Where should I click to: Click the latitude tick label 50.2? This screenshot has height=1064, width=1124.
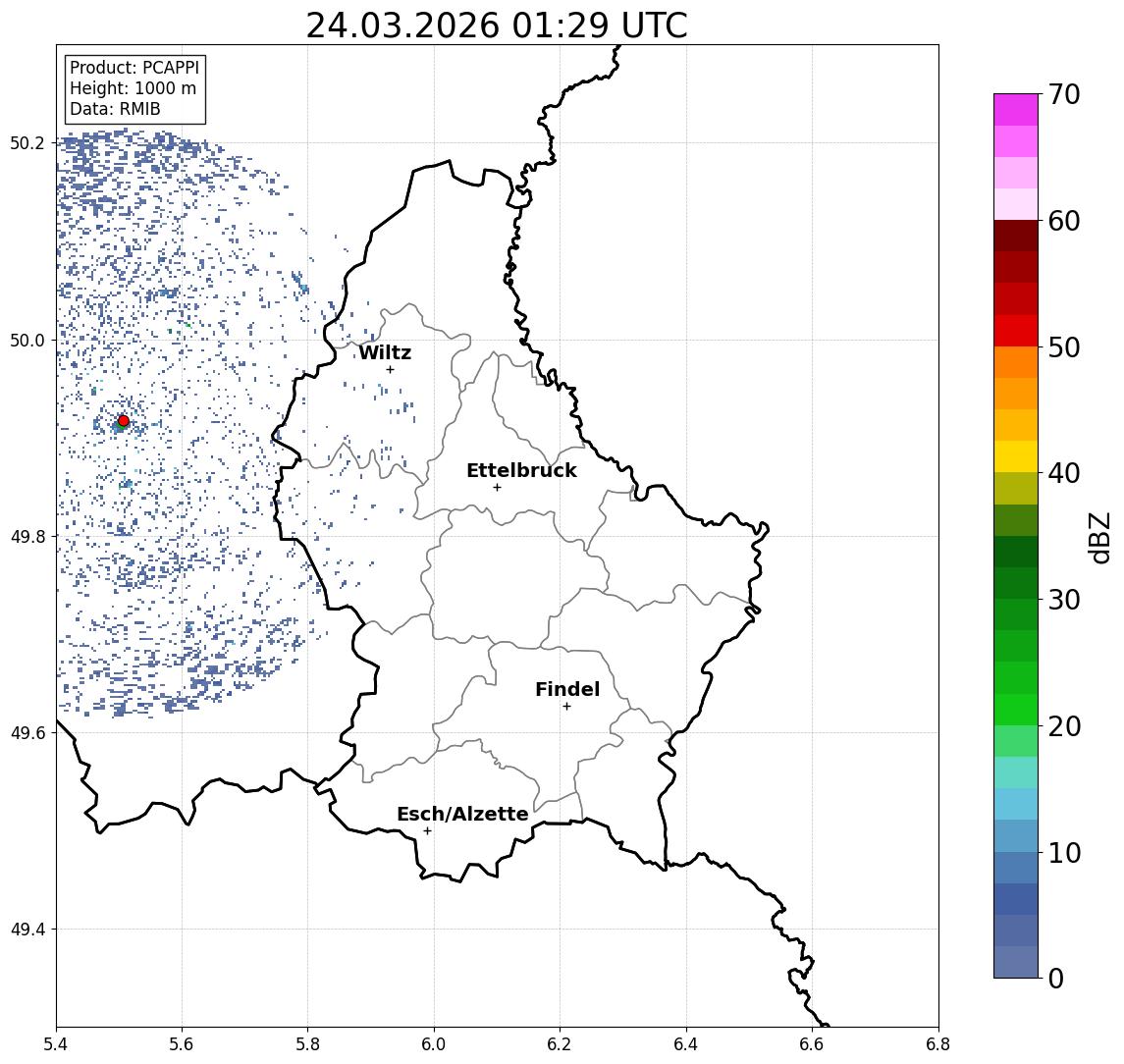pos(27,142)
